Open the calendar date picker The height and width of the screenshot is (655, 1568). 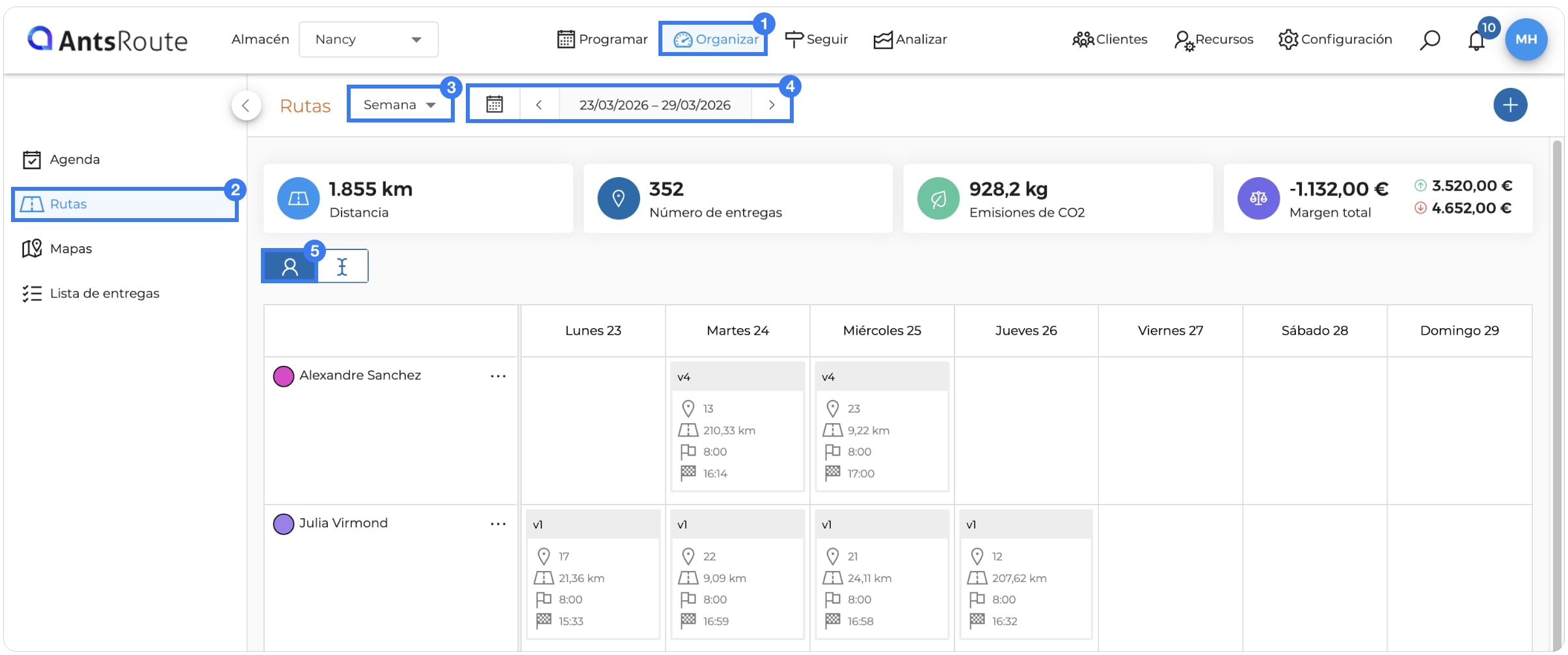tap(494, 104)
